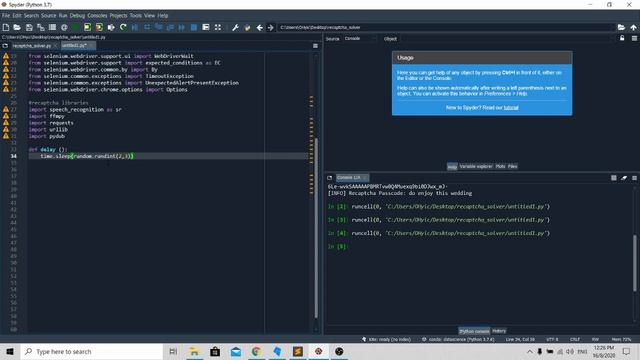This screenshot has width=640, height=360.
Task: Open the Edit menu
Action: coord(17,16)
